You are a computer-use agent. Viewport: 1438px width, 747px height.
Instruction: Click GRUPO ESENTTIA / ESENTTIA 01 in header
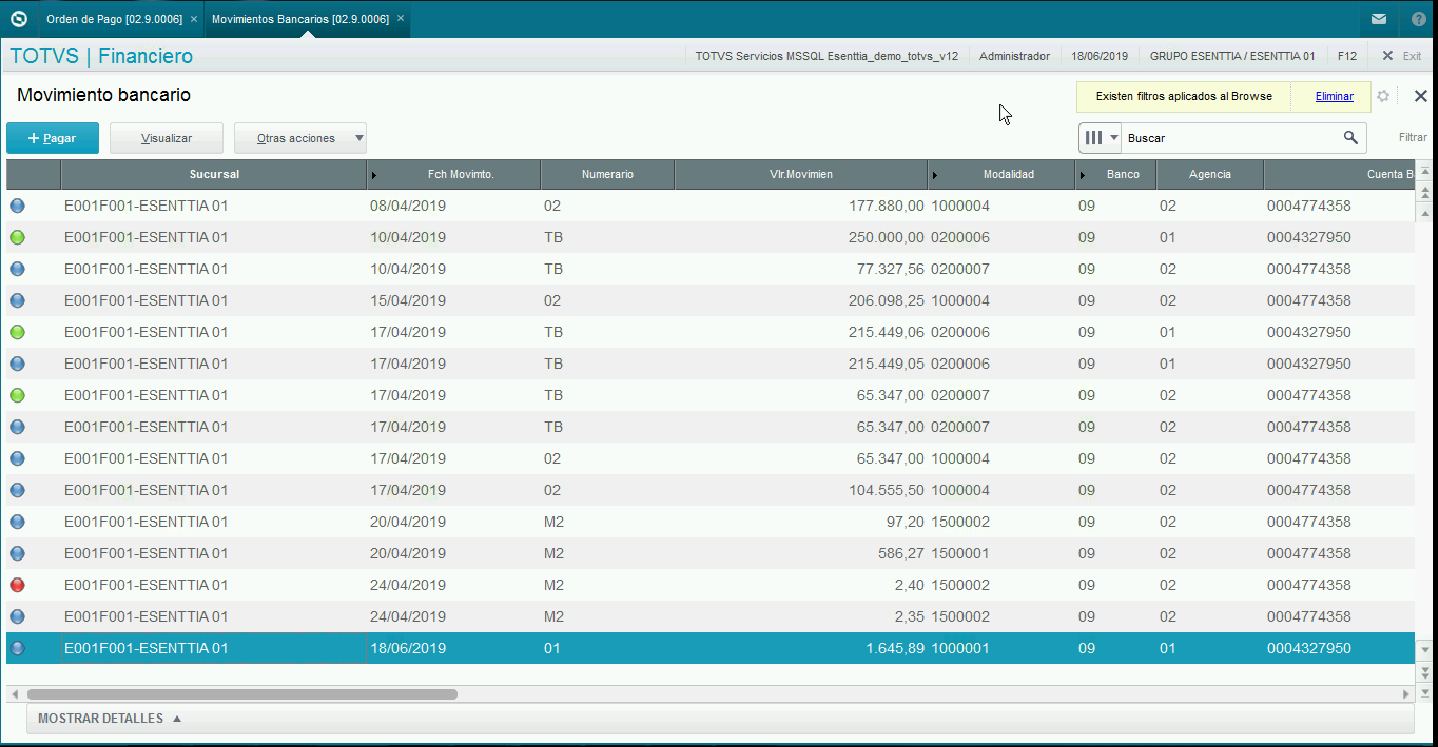click(x=1232, y=56)
